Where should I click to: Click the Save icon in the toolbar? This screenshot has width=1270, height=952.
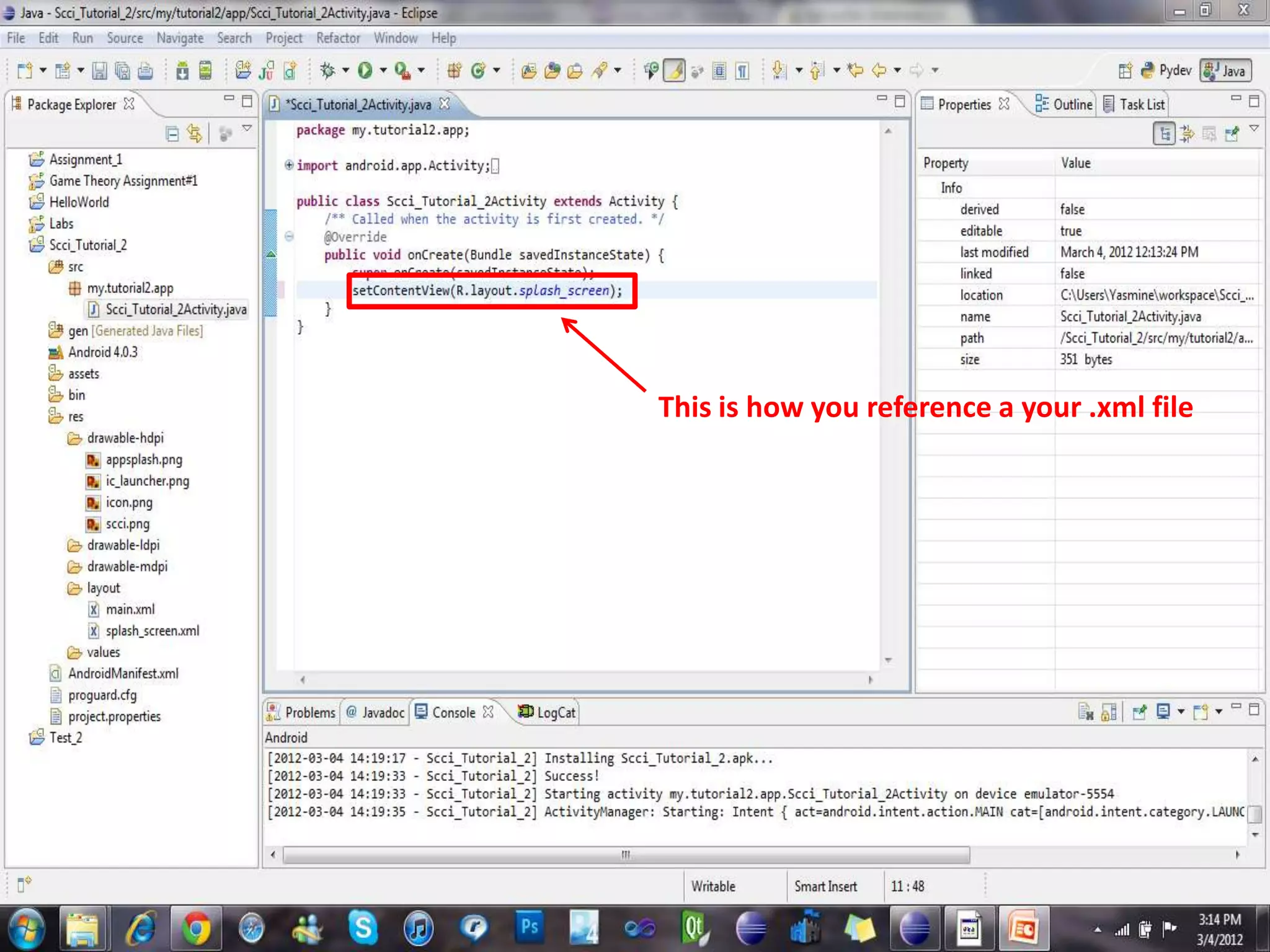point(99,71)
